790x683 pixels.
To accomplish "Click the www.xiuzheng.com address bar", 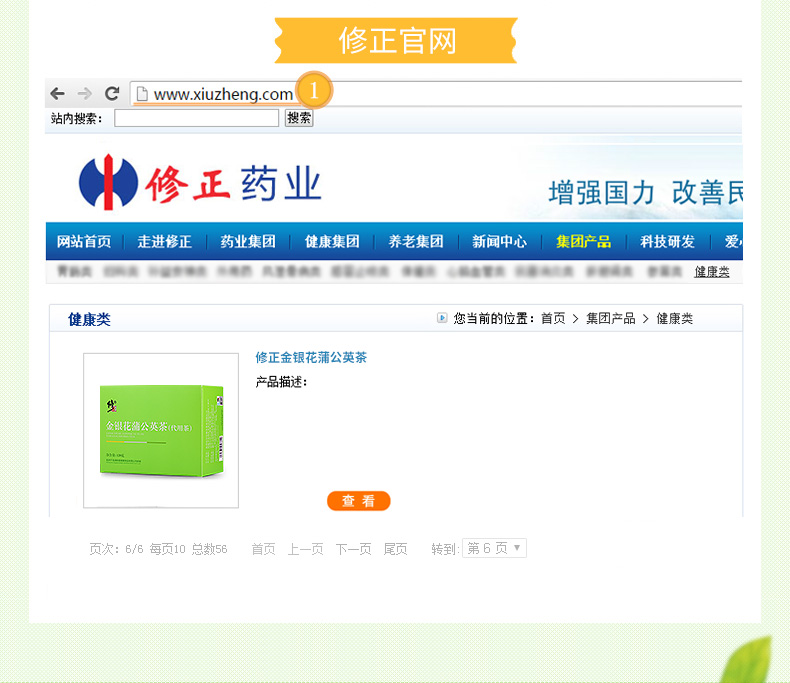I will point(436,94).
